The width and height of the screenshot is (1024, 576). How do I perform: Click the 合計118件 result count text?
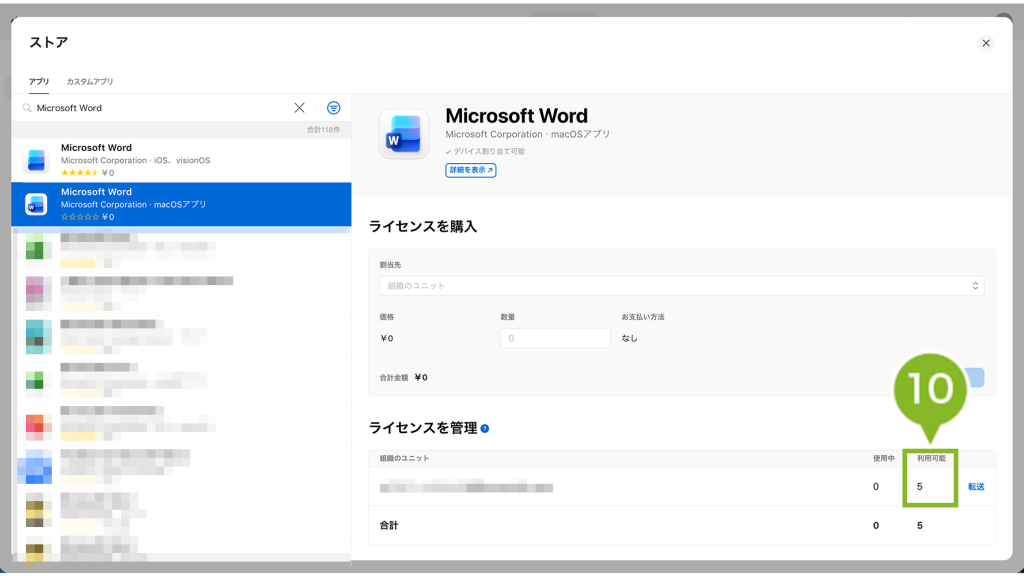pyautogui.click(x=323, y=129)
